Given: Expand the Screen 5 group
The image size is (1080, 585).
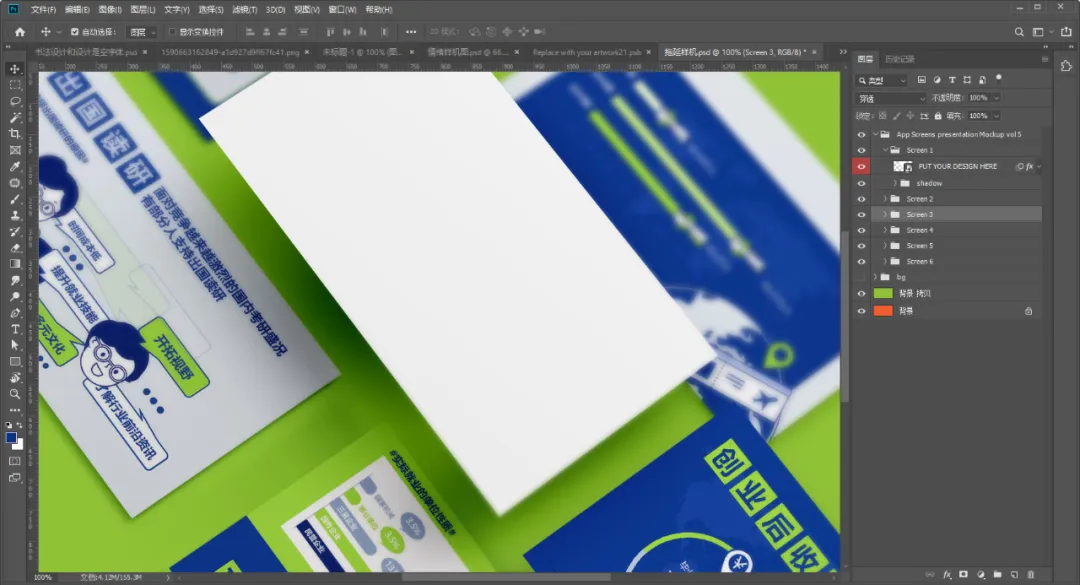Looking at the screenshot, I should [885, 245].
